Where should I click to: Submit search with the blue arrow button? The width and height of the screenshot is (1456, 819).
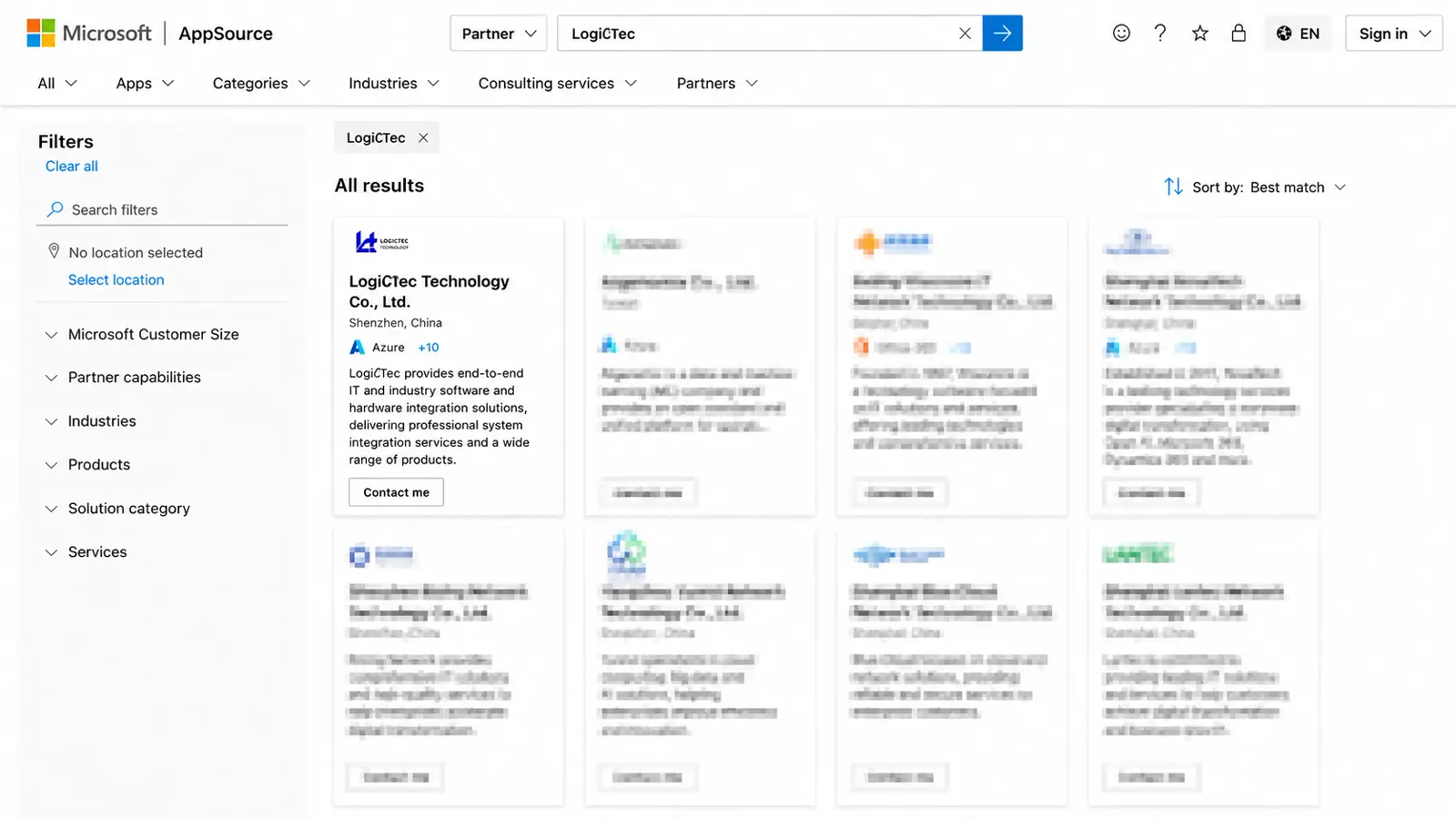(1002, 34)
